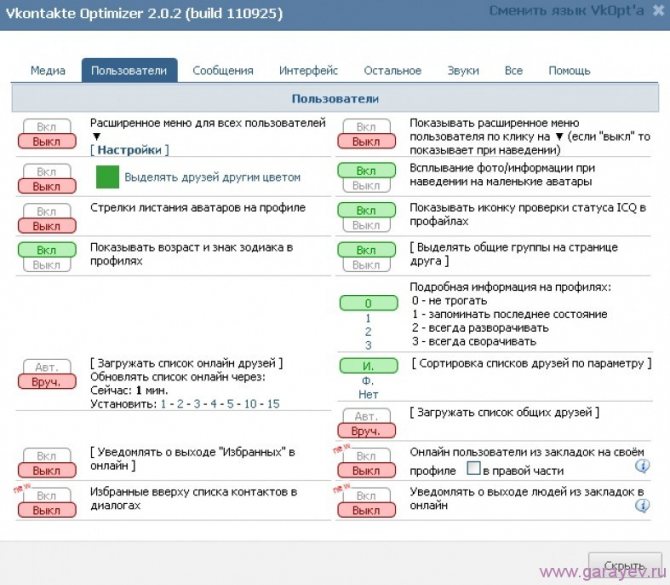Set Выкл for bookmarked people online notification
Viewport: 670px width, 585px height.
point(366,510)
